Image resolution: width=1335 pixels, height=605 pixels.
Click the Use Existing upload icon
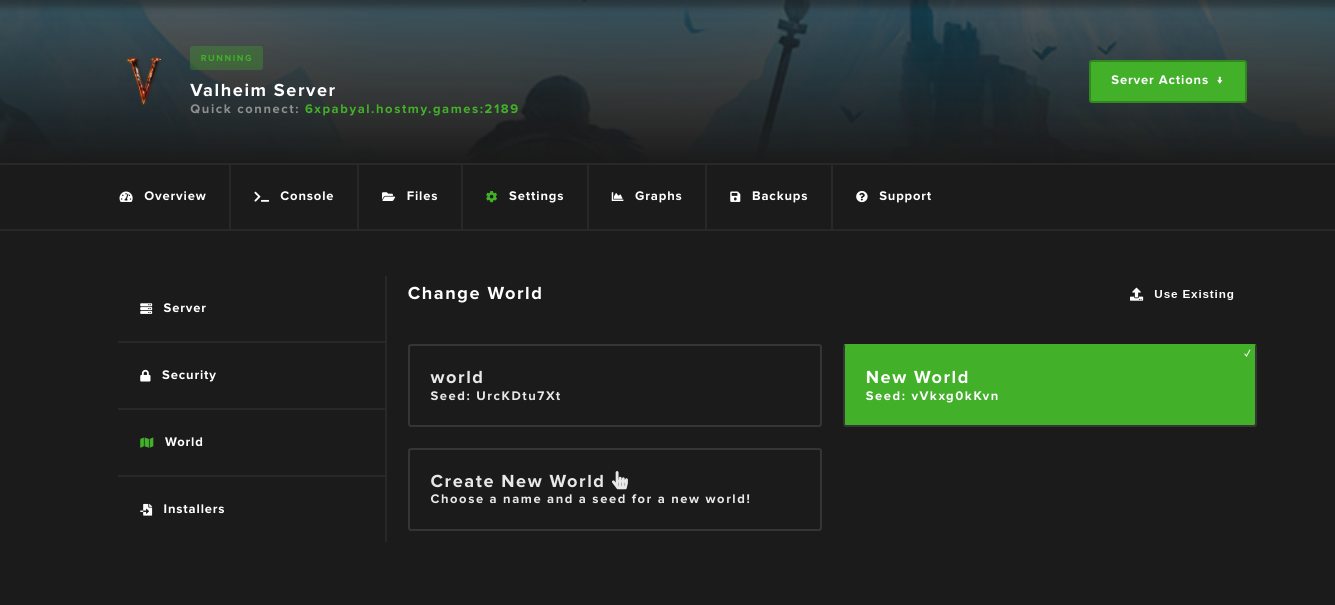click(1136, 294)
